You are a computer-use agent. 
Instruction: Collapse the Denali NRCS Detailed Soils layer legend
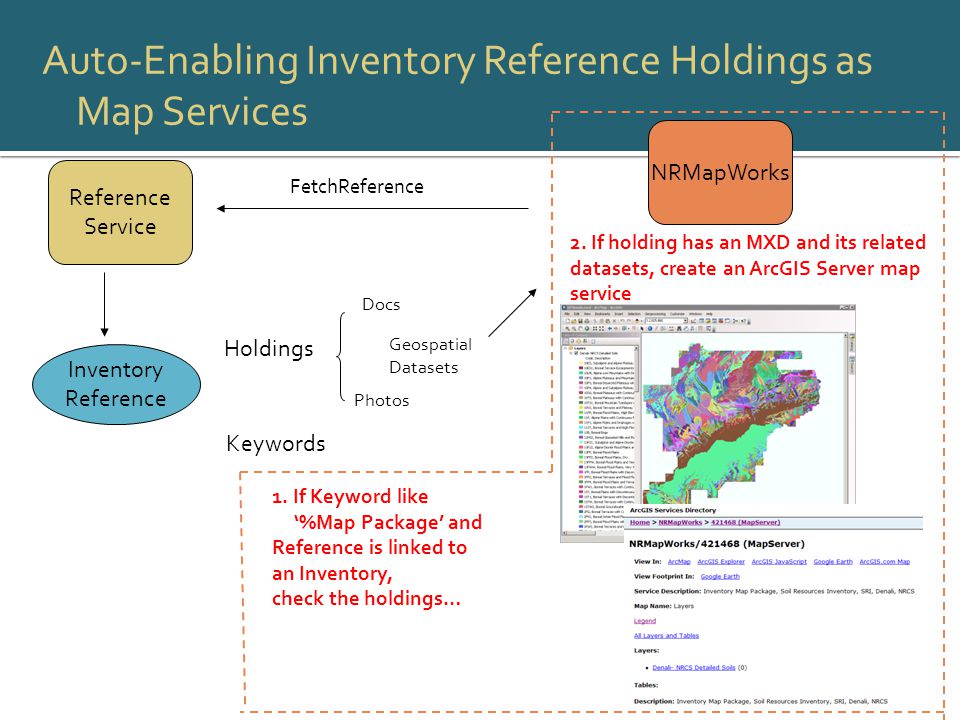pos(571,353)
